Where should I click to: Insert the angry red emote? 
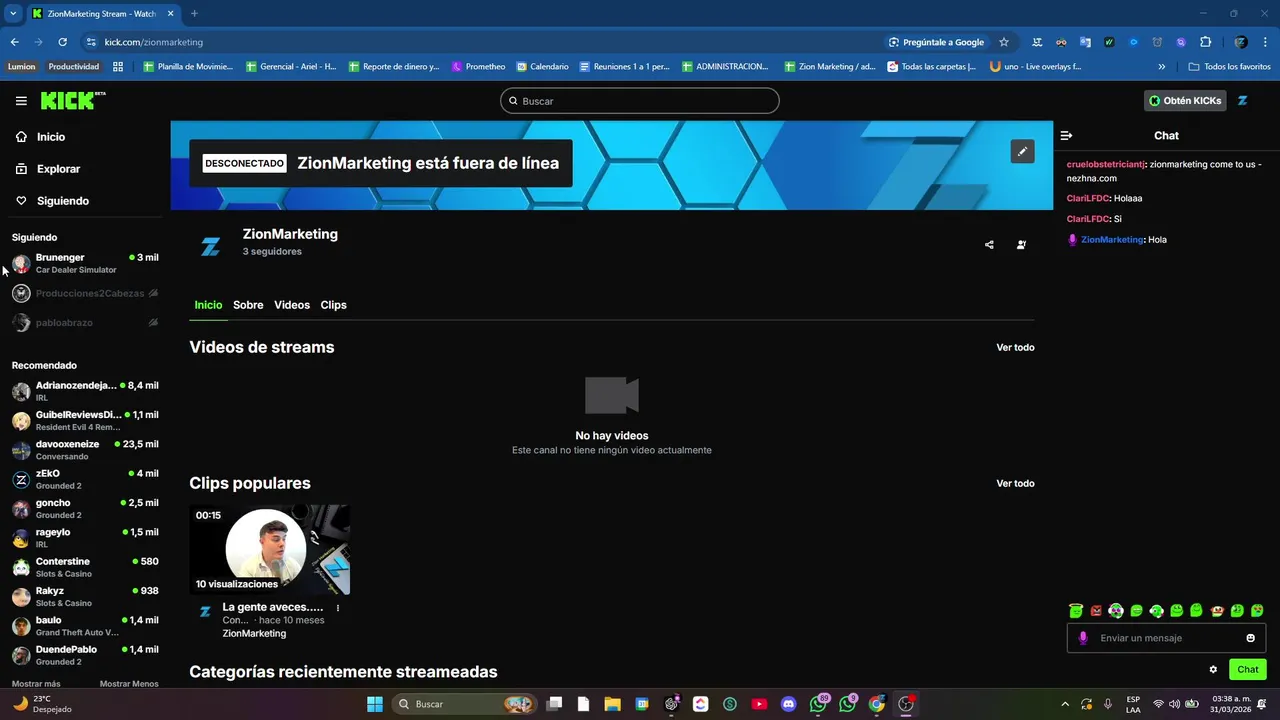click(x=1096, y=611)
